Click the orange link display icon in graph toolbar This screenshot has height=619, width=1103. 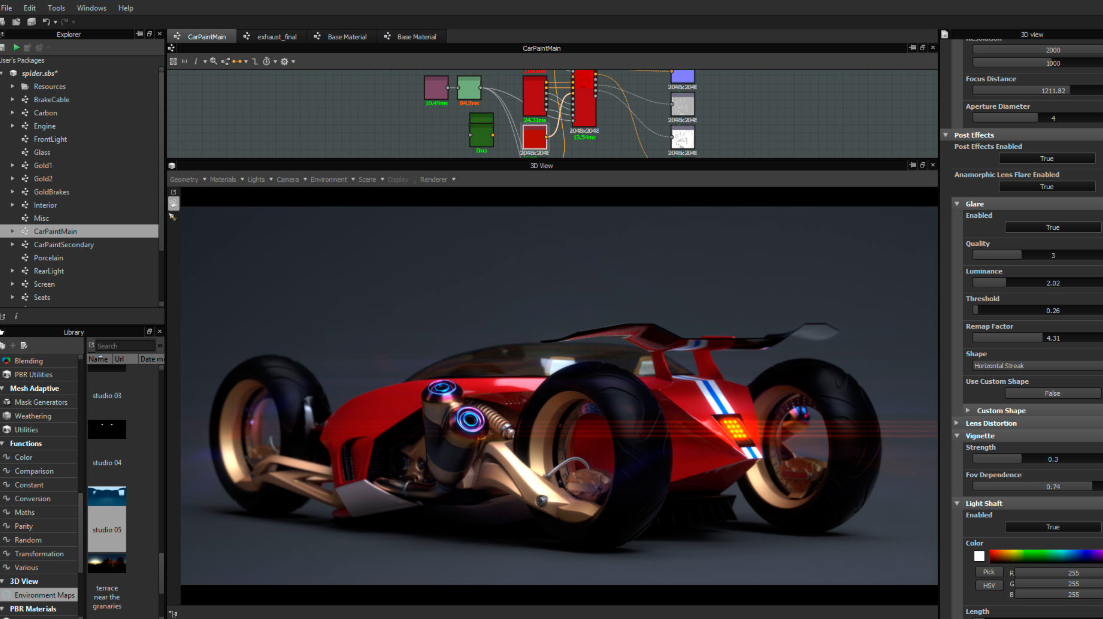(x=237, y=61)
